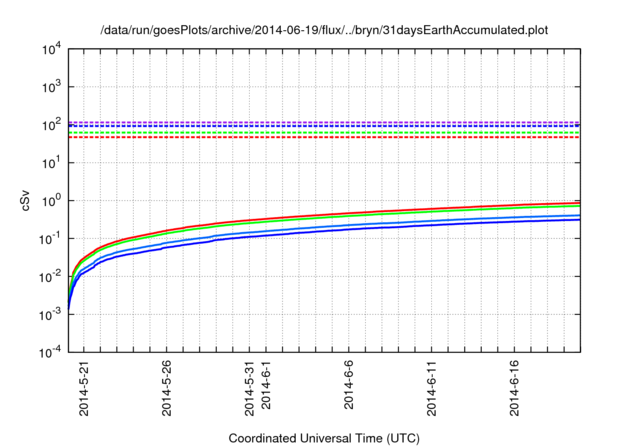Click the 10^4 y-axis tick label
Viewport: 640px width, 448px height.
51,49
